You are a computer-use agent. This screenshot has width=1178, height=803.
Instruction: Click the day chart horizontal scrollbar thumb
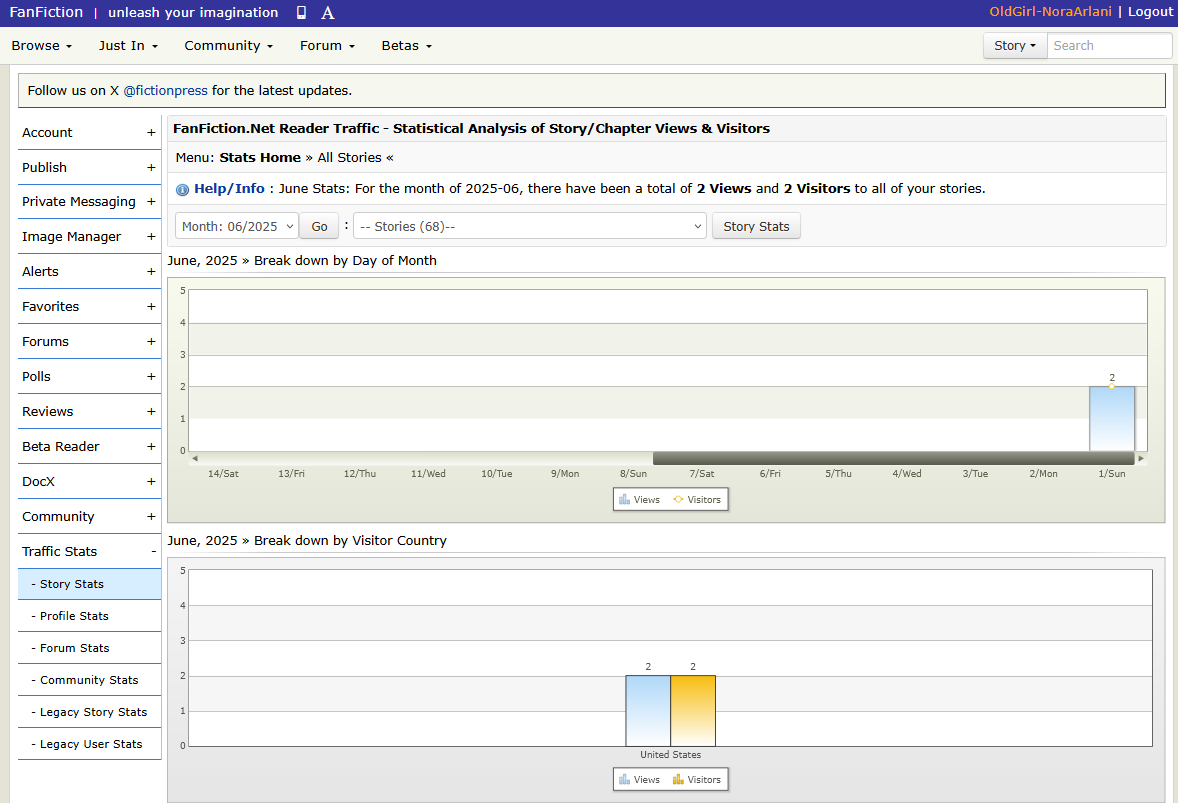[893, 458]
